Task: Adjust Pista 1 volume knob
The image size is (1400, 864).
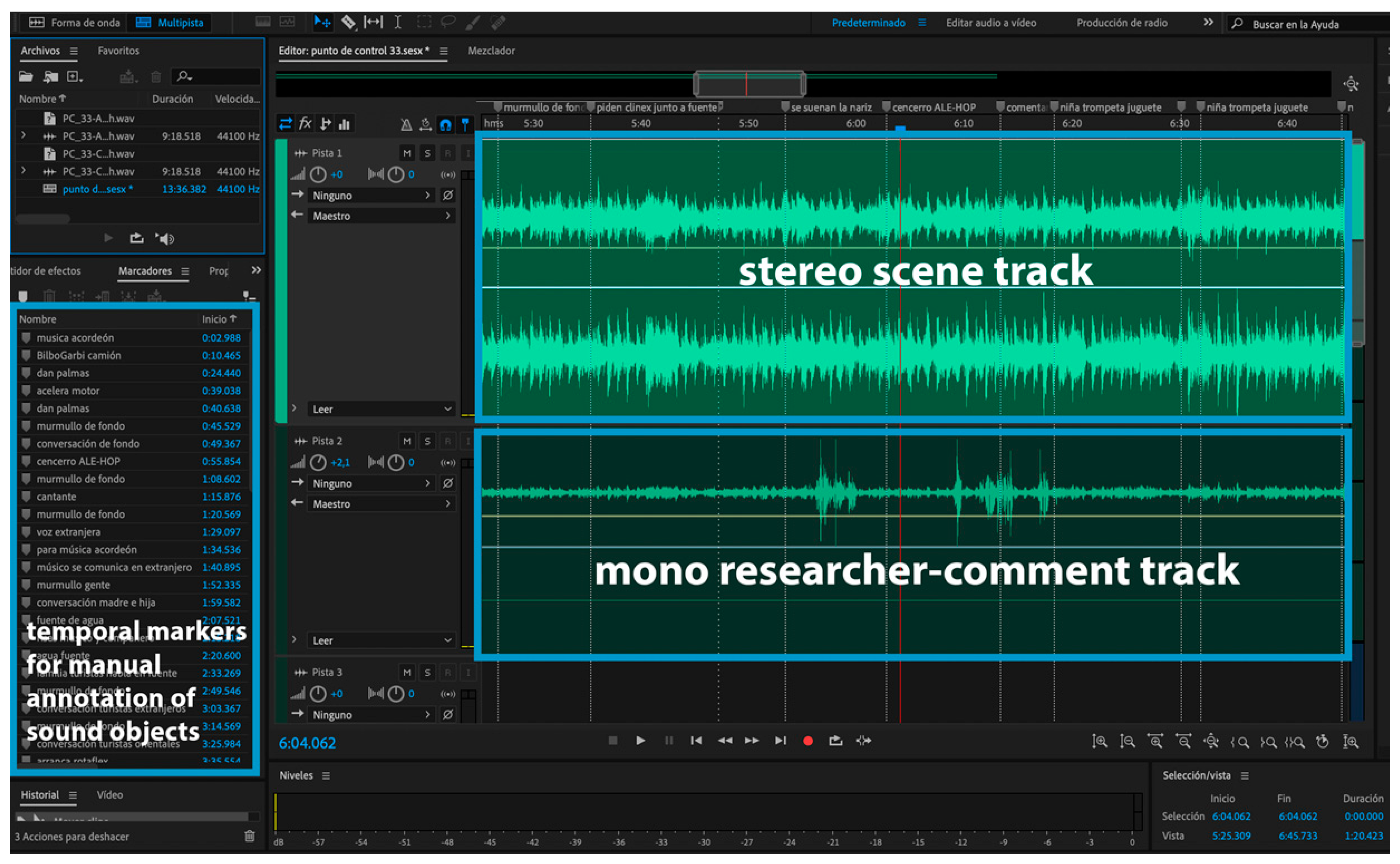Action: (x=318, y=174)
